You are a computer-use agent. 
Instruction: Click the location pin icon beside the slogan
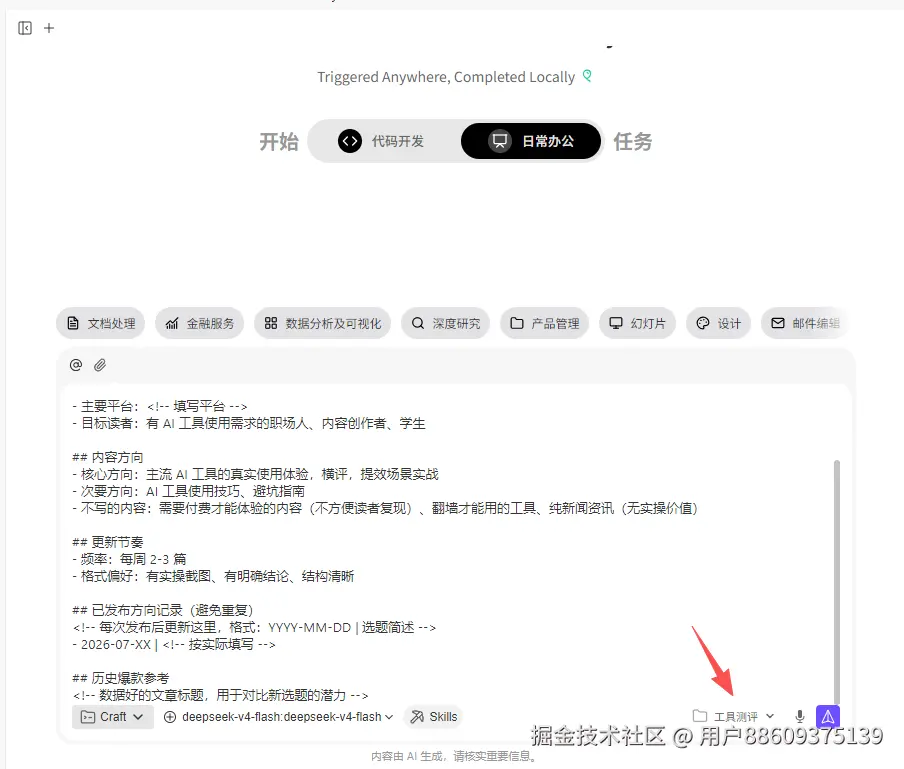[587, 76]
